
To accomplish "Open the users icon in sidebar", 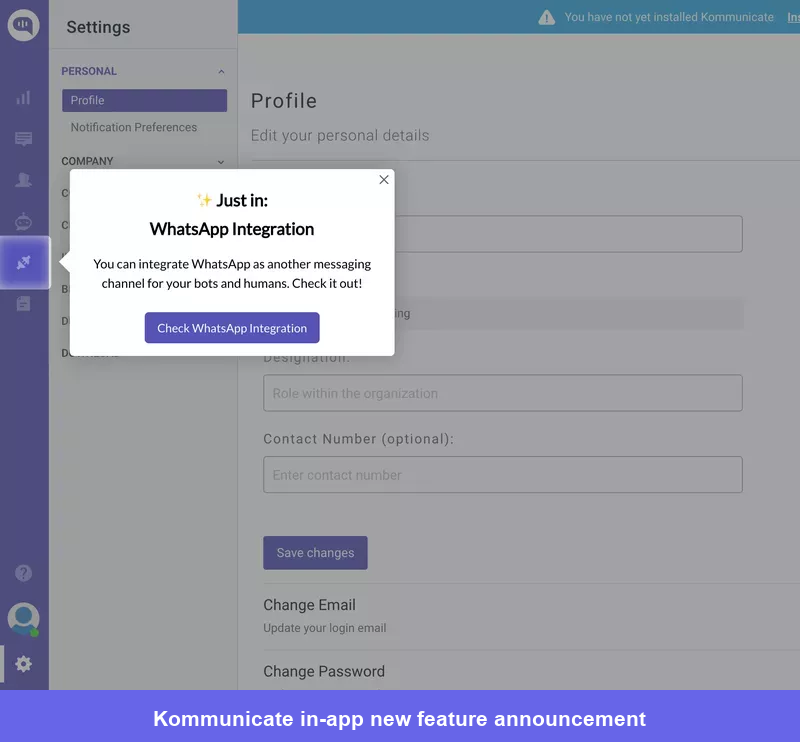I will click(23, 180).
